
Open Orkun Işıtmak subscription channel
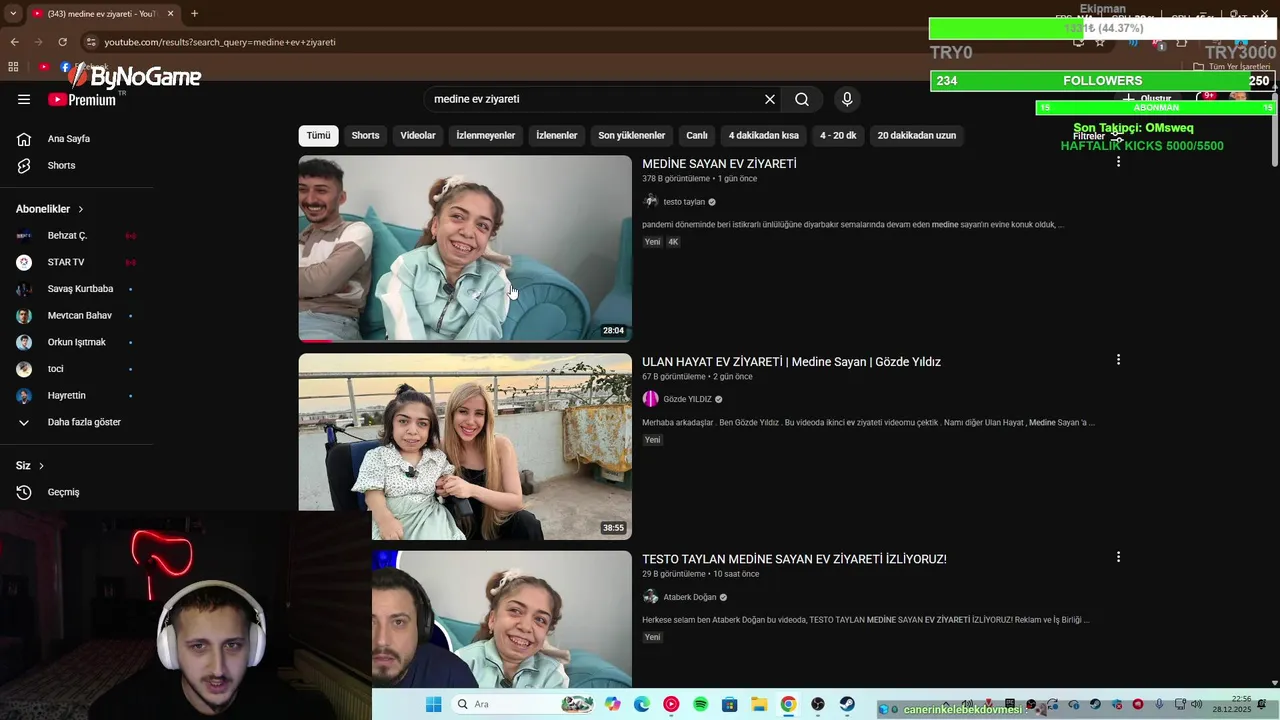[76, 342]
